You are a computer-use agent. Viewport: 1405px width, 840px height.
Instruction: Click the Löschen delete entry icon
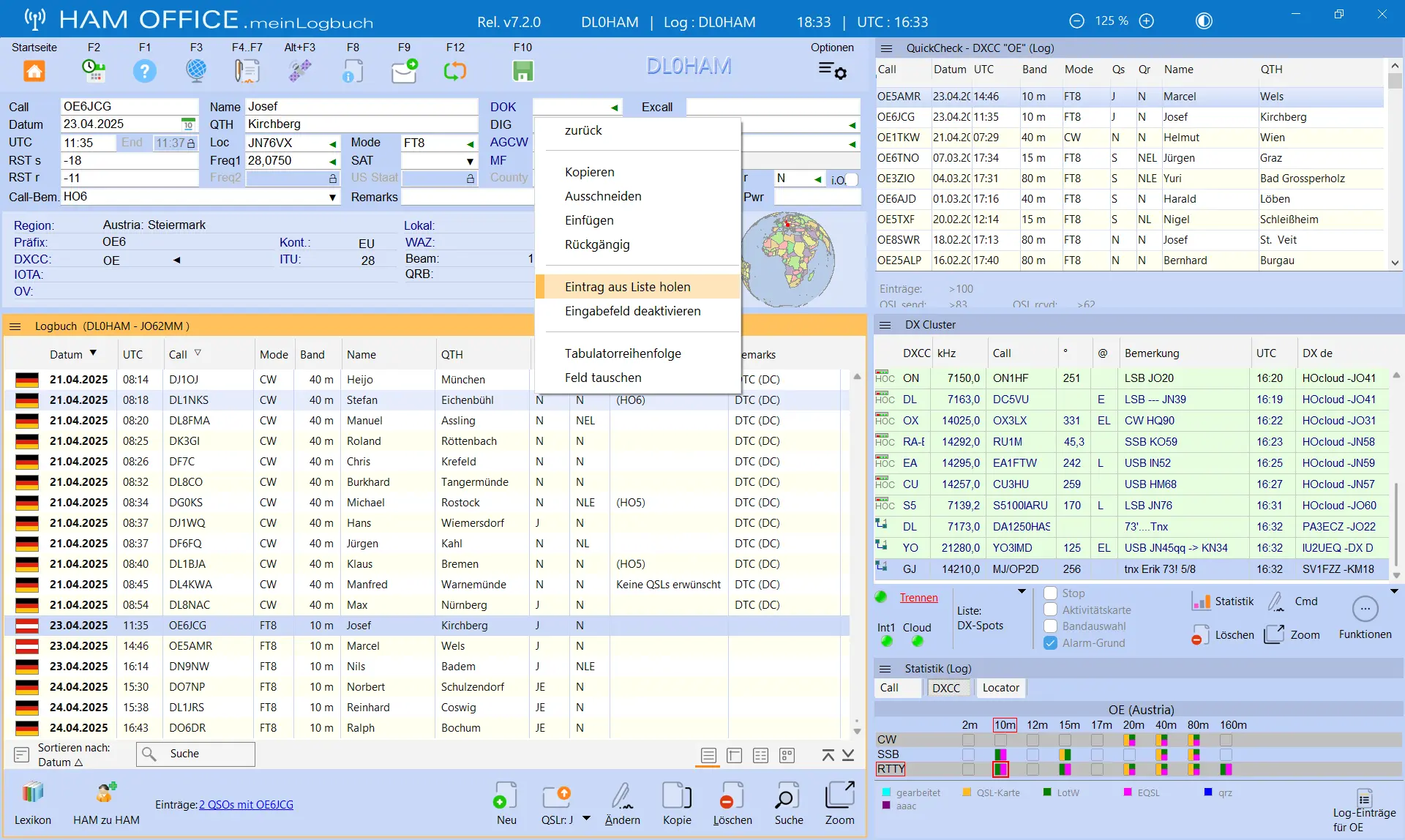click(732, 795)
